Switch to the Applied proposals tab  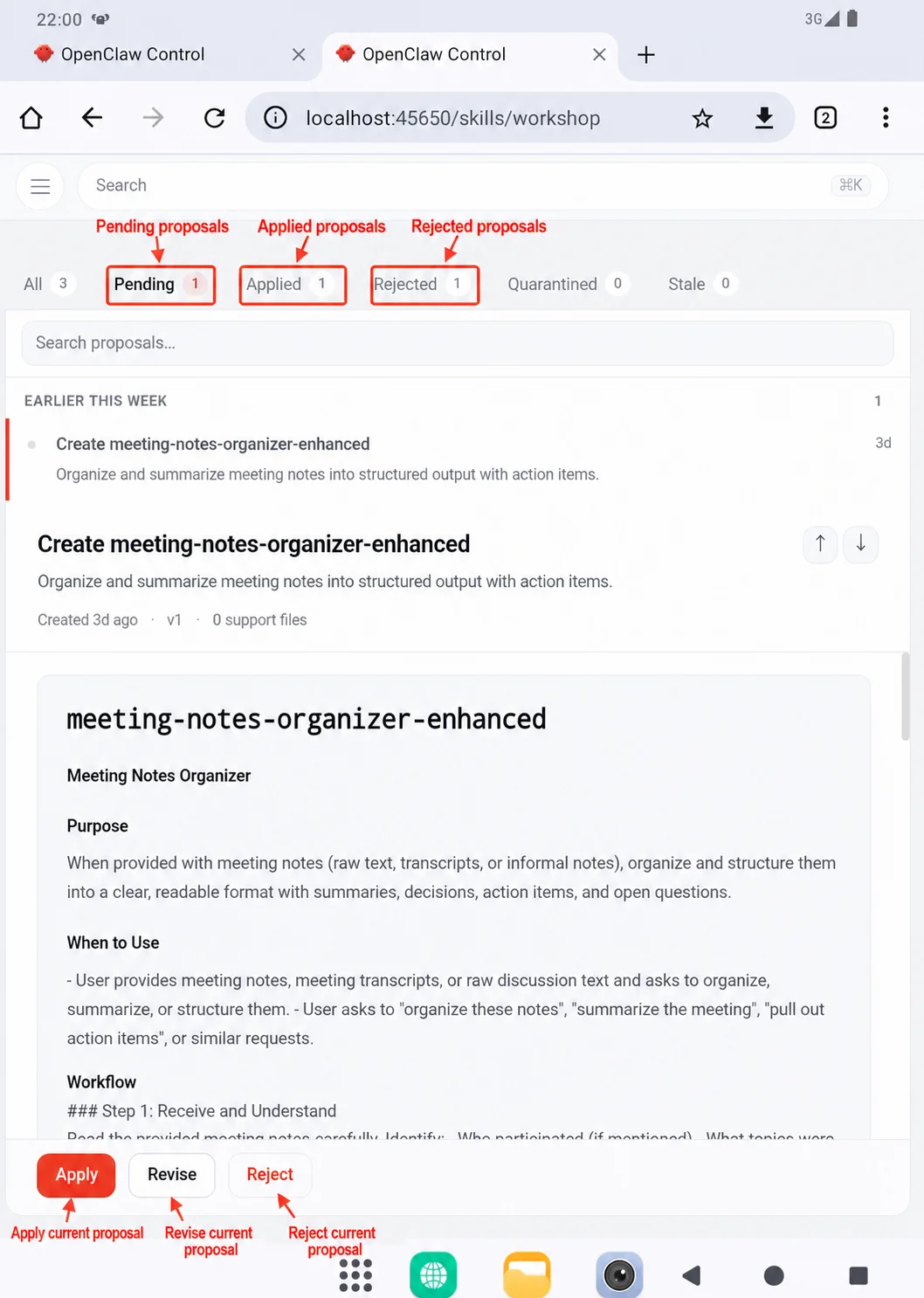293,285
